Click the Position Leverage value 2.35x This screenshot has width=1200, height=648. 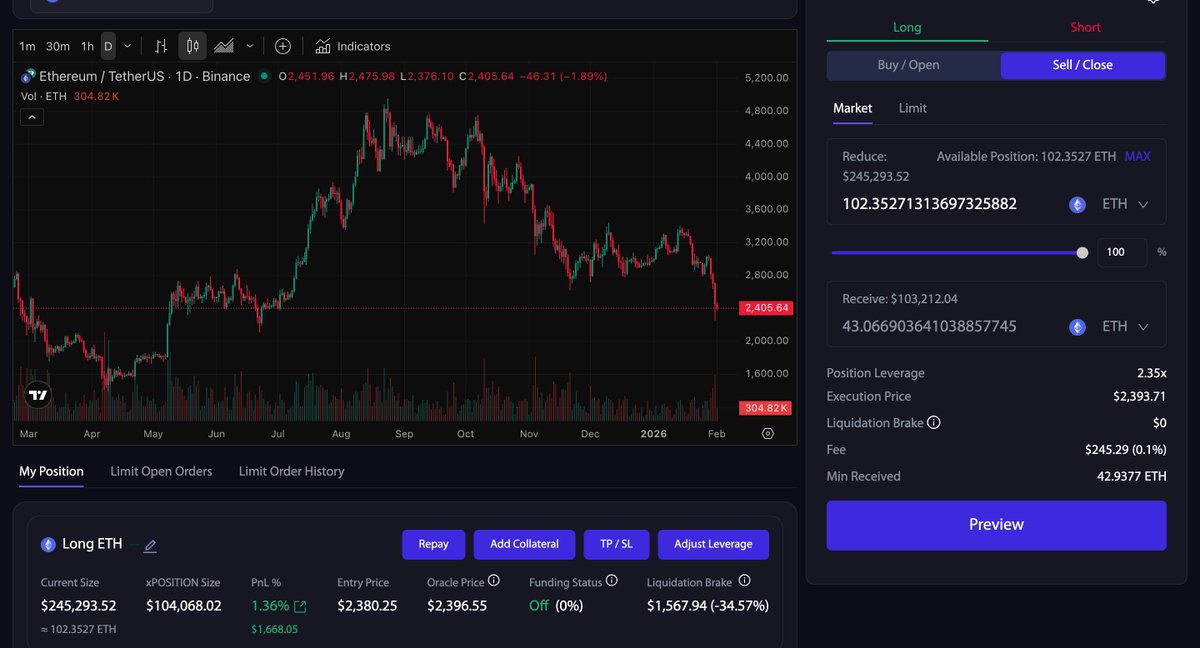click(x=1152, y=373)
